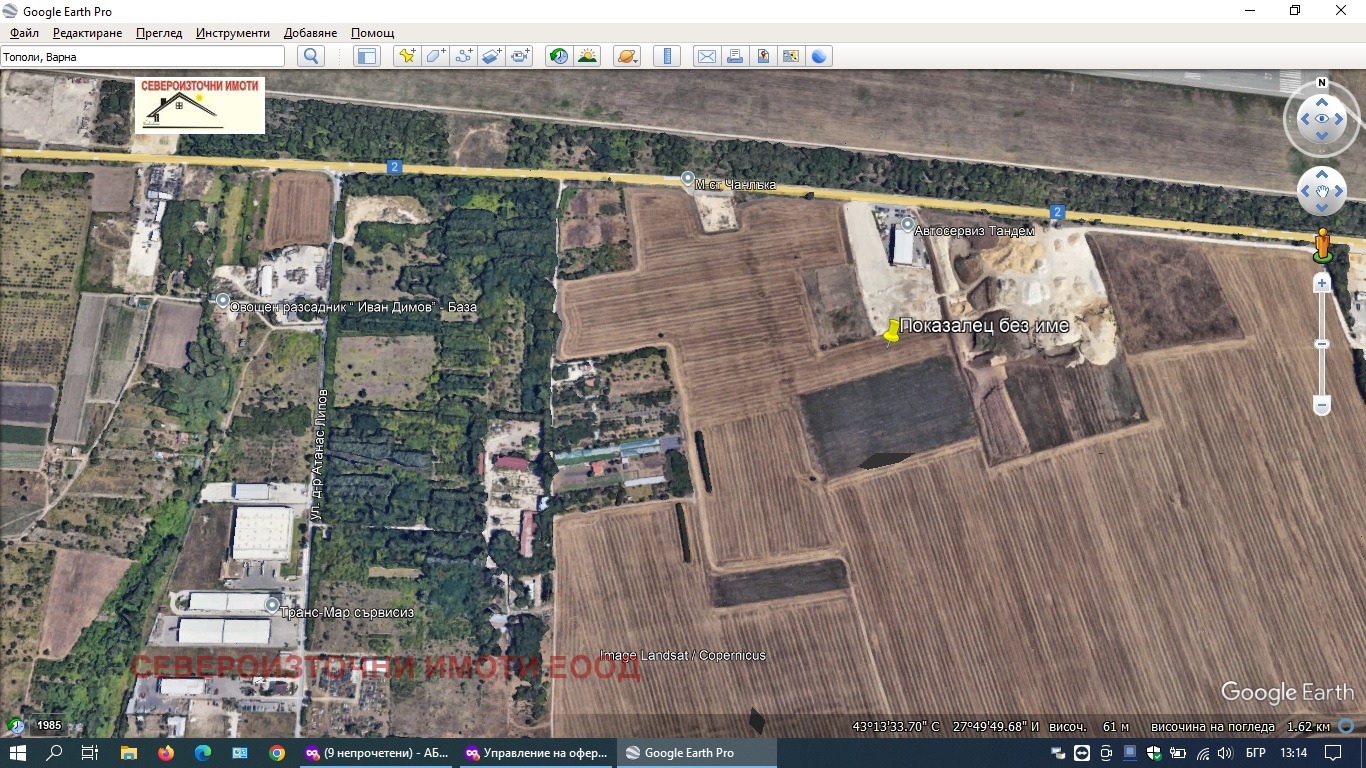Screen dimensions: 1366x768
Task: Show historical imagery with the clock icon
Action: click(x=558, y=56)
